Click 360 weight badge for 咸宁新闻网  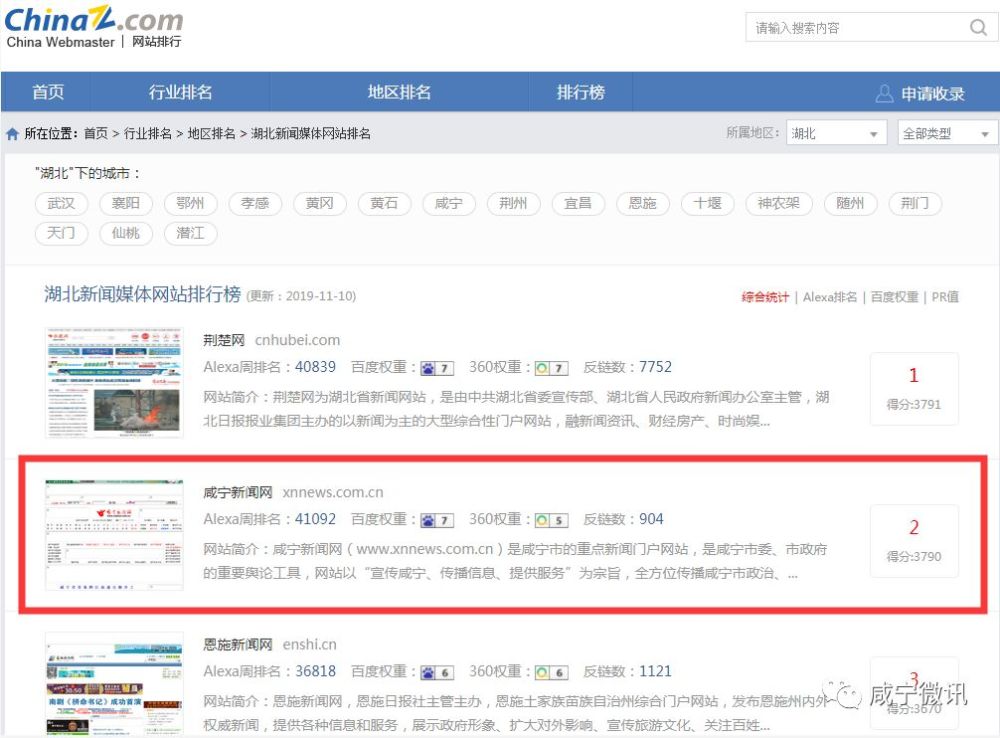[551, 520]
